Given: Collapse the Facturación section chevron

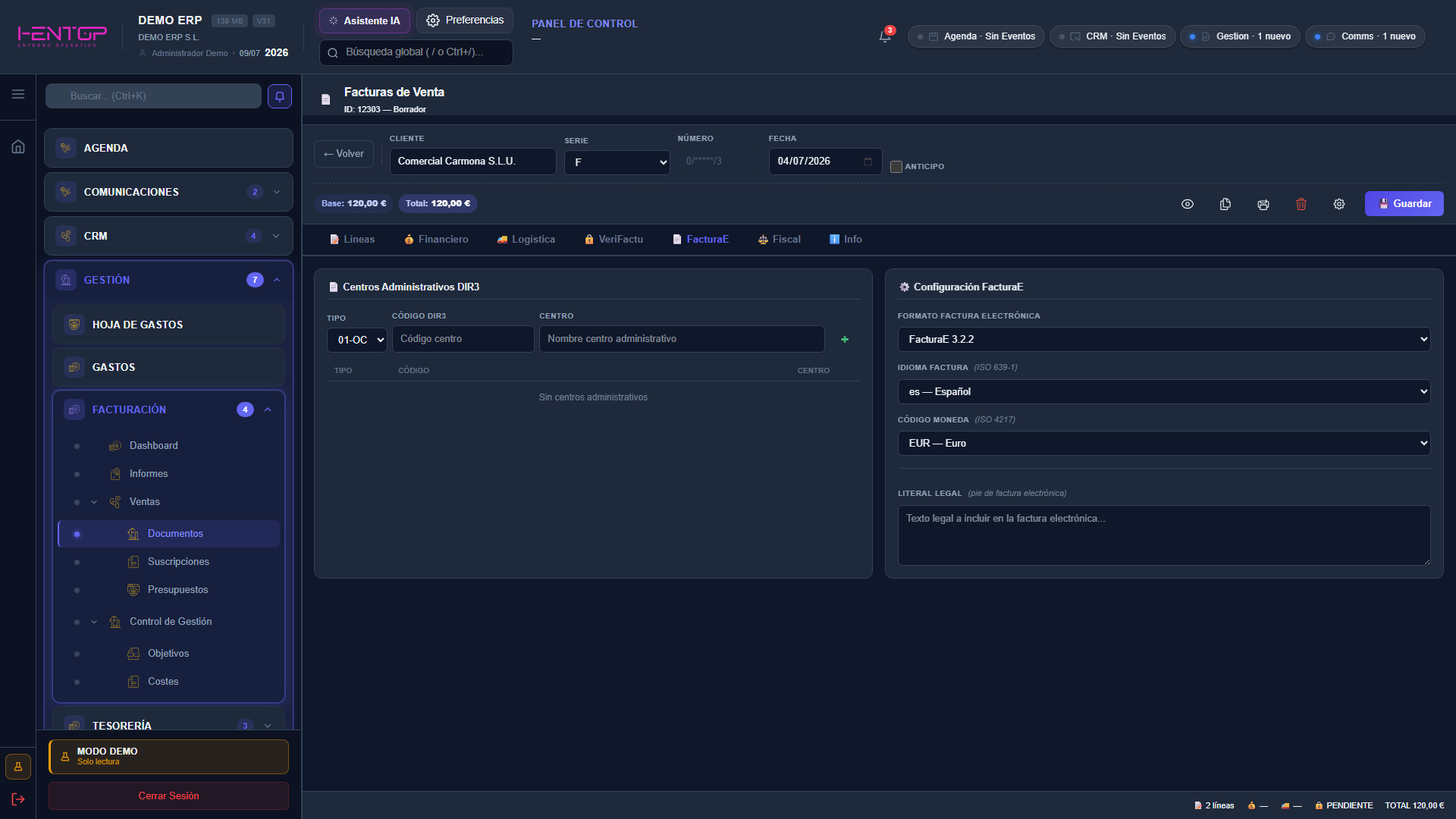Looking at the screenshot, I should [268, 409].
